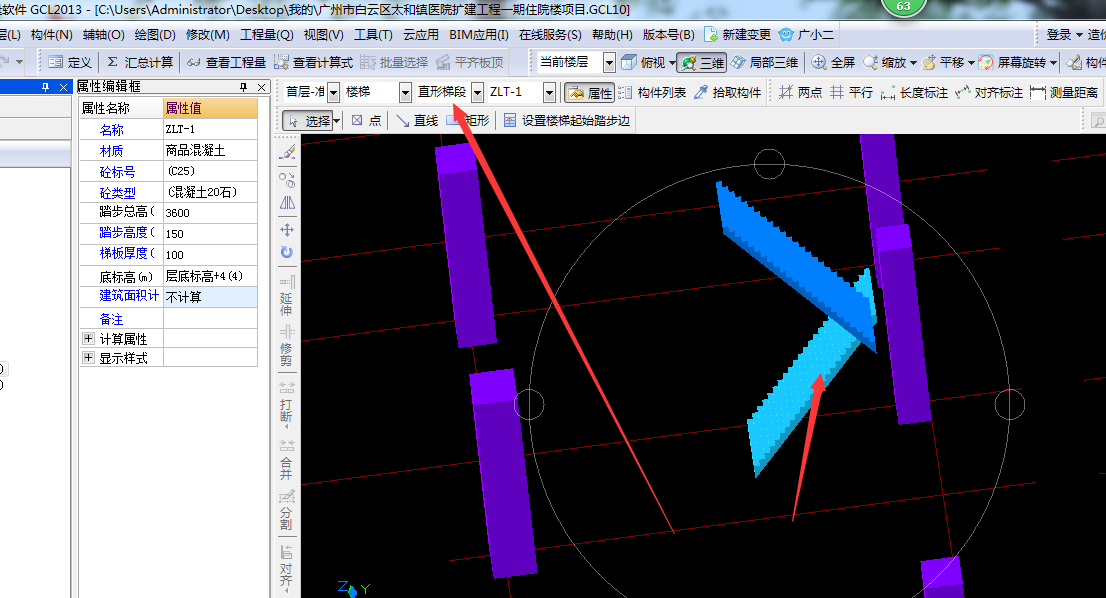1106x598 pixels.
Task: Edit 踏步高度 value 150
Action: pyautogui.click(x=210, y=234)
